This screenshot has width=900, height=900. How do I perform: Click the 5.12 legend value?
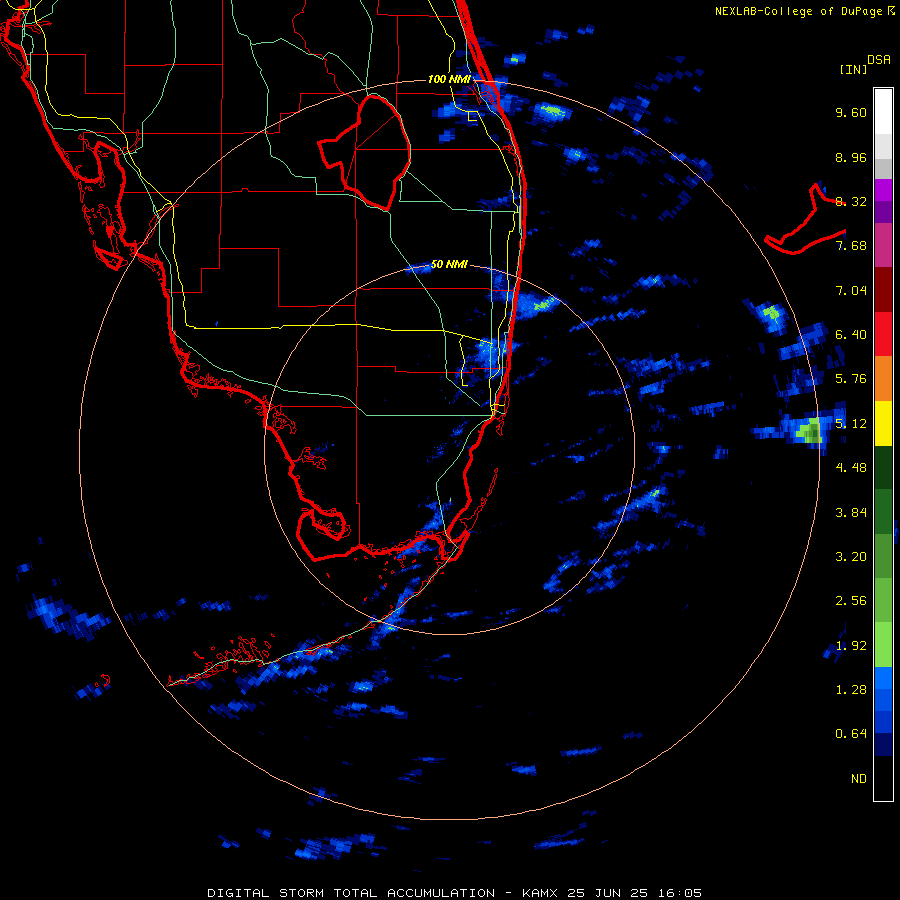click(x=851, y=424)
